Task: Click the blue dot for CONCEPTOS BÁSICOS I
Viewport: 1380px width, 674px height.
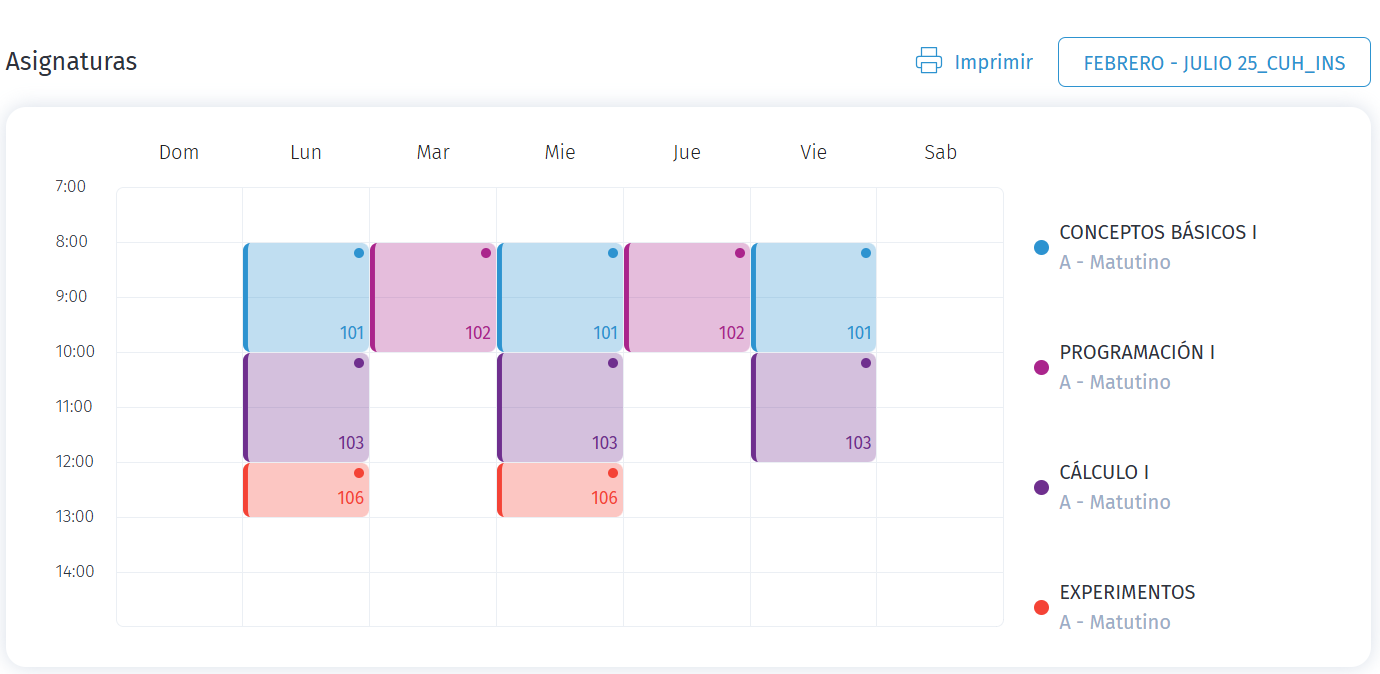Action: click(1041, 247)
